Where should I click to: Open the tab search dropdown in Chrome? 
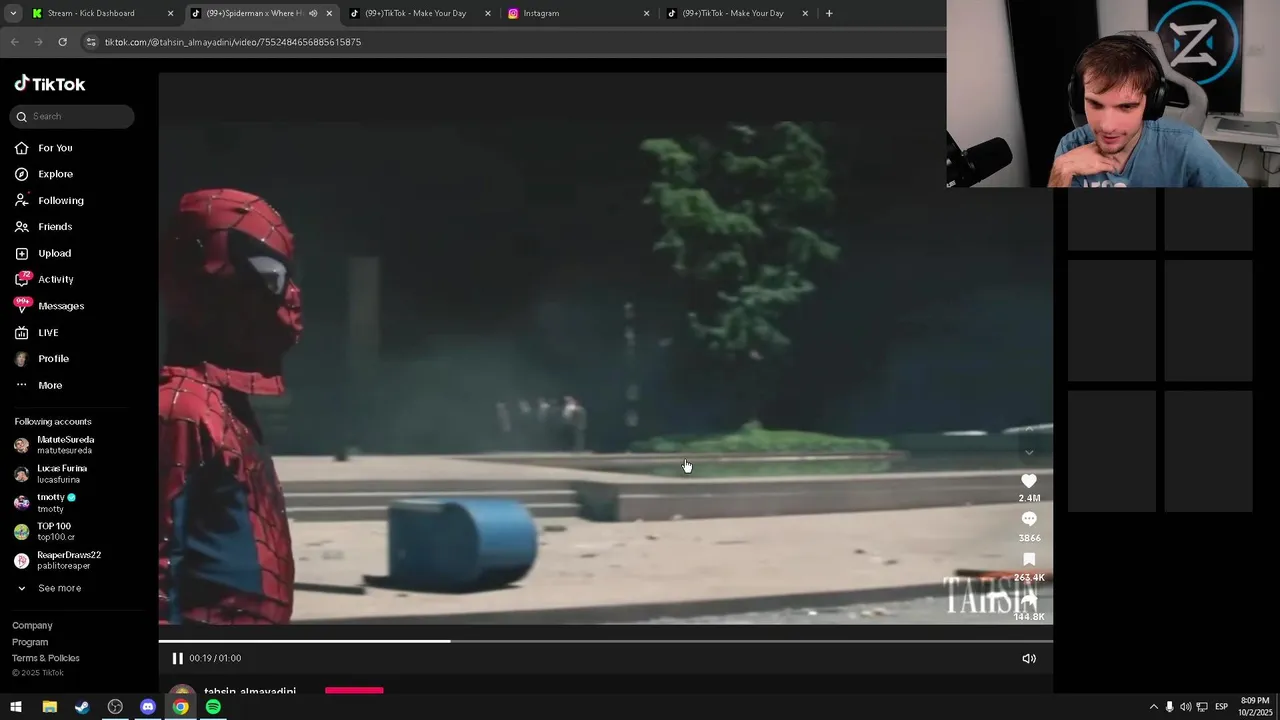pyautogui.click(x=12, y=13)
